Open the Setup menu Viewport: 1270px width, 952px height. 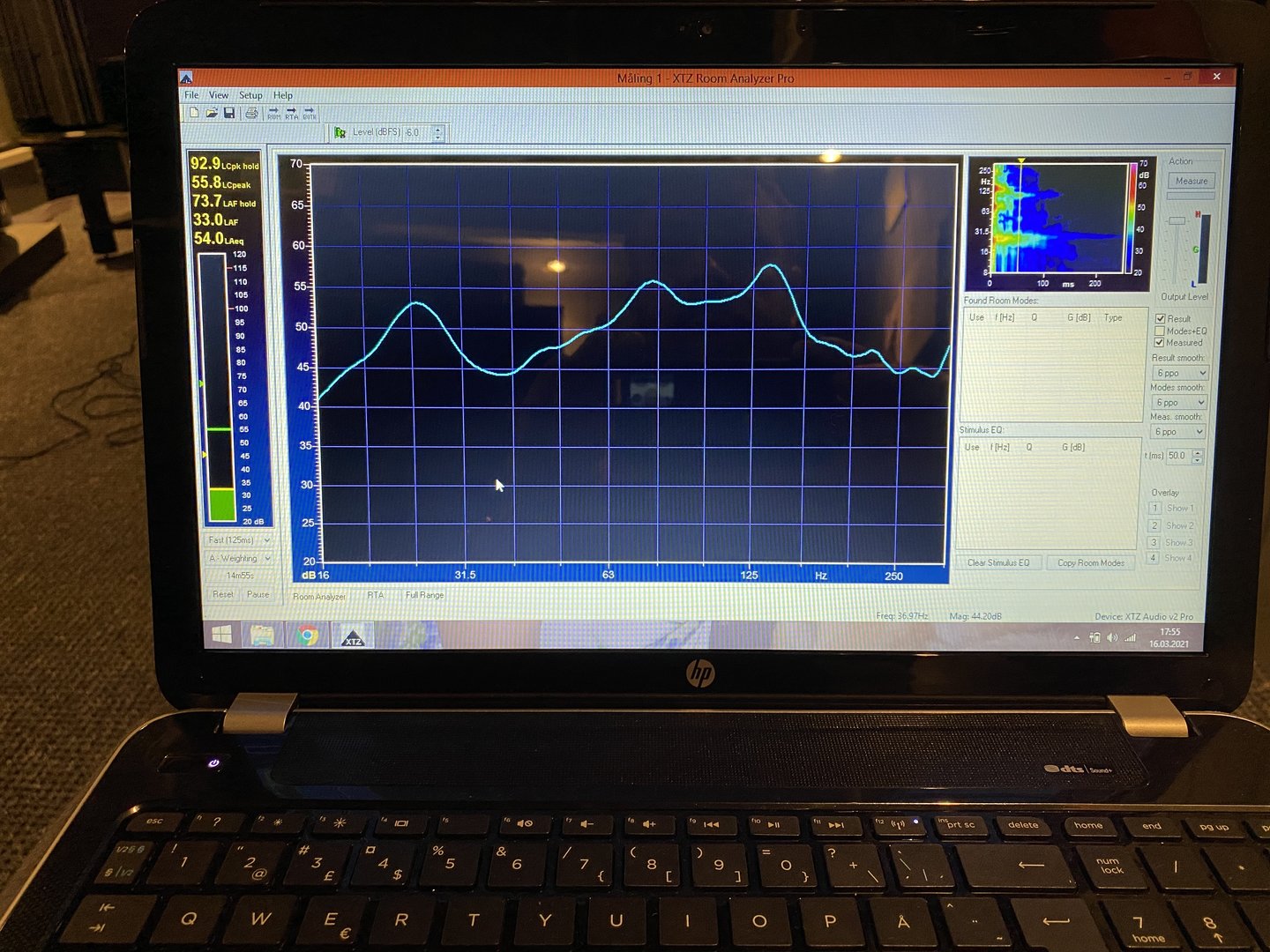point(250,95)
